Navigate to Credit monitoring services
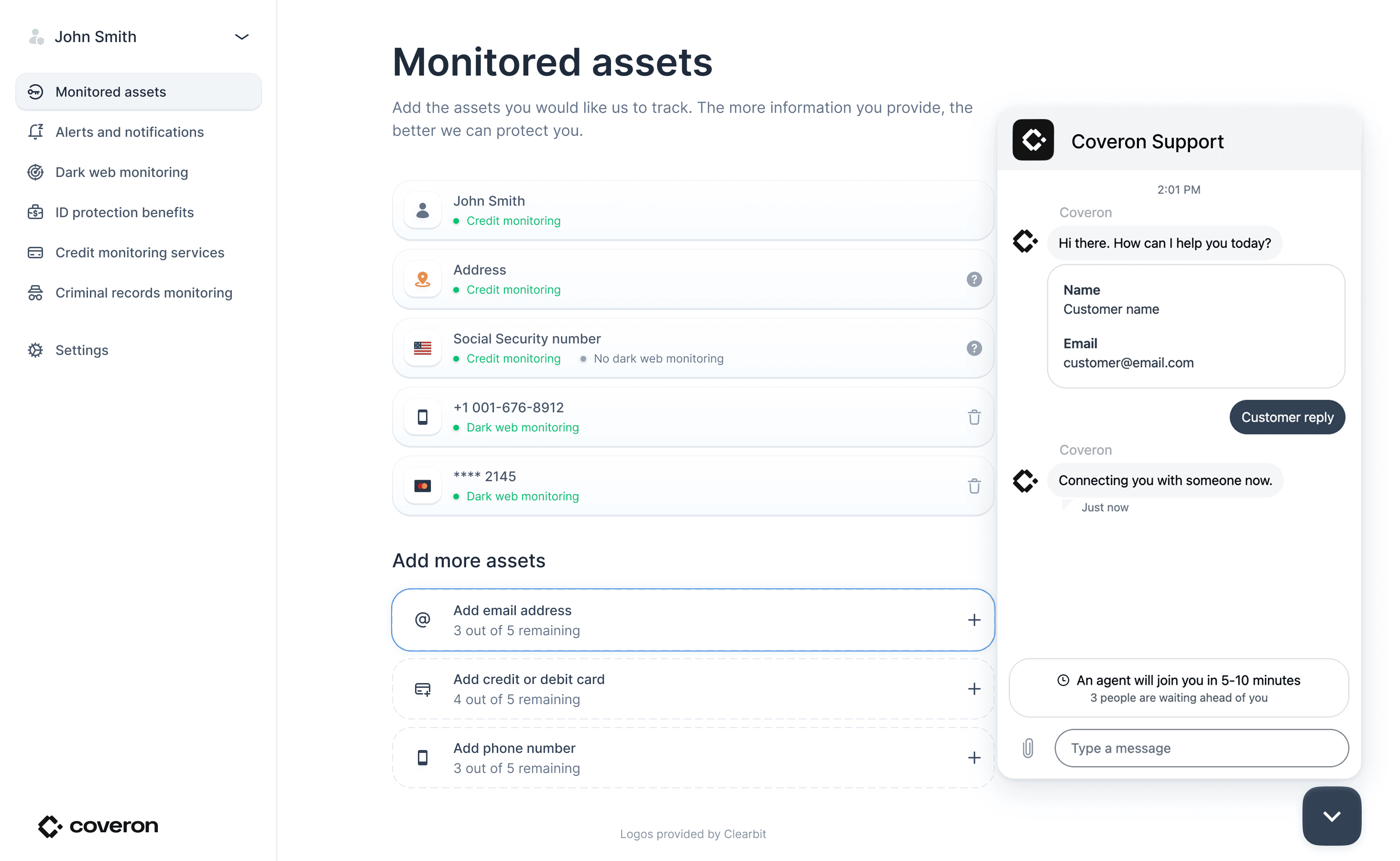Screen dimensions: 1400x861 point(140,252)
